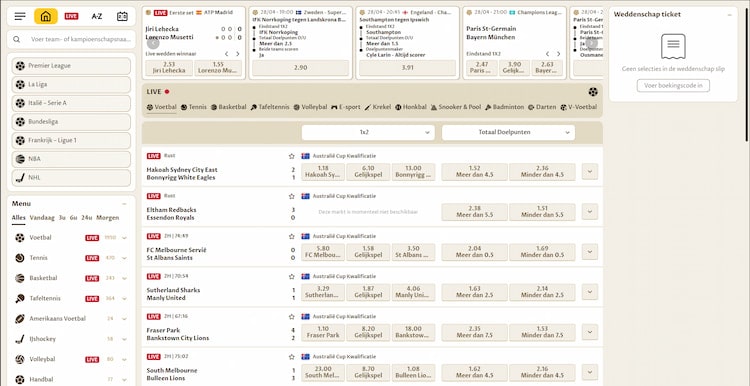Open Volleybal in the Menu list
Viewport: 750px width, 386px height.
(71, 359)
